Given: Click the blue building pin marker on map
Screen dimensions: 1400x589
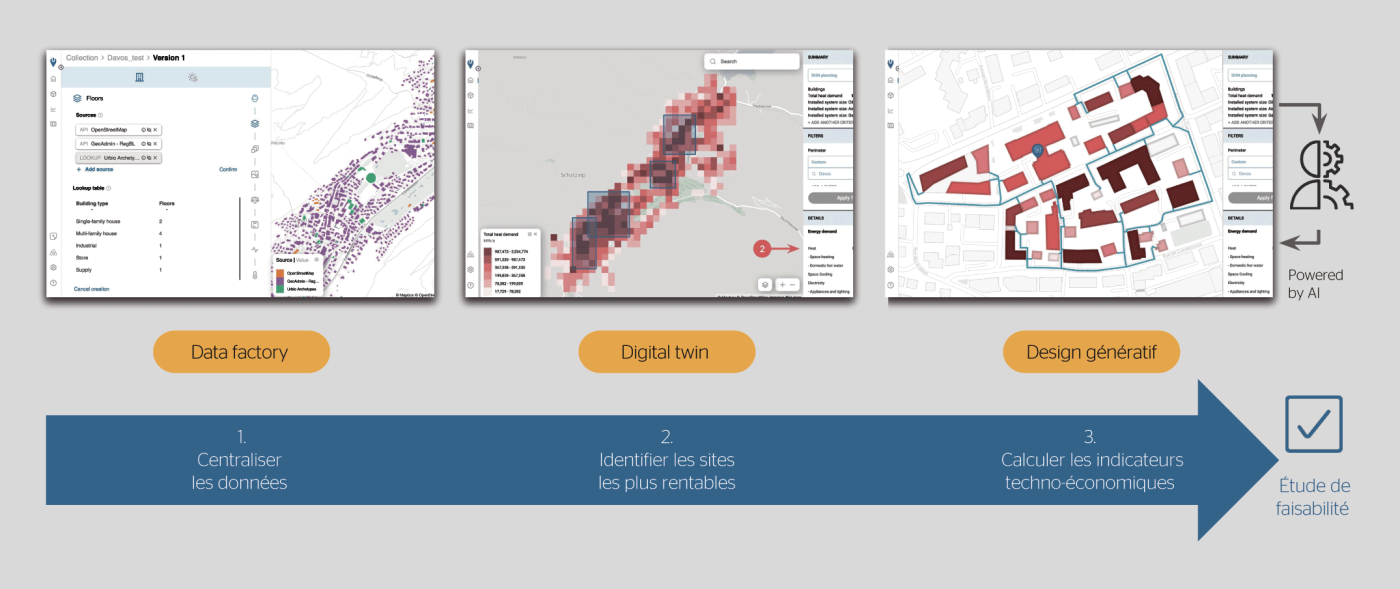Looking at the screenshot, I should [x=1037, y=150].
